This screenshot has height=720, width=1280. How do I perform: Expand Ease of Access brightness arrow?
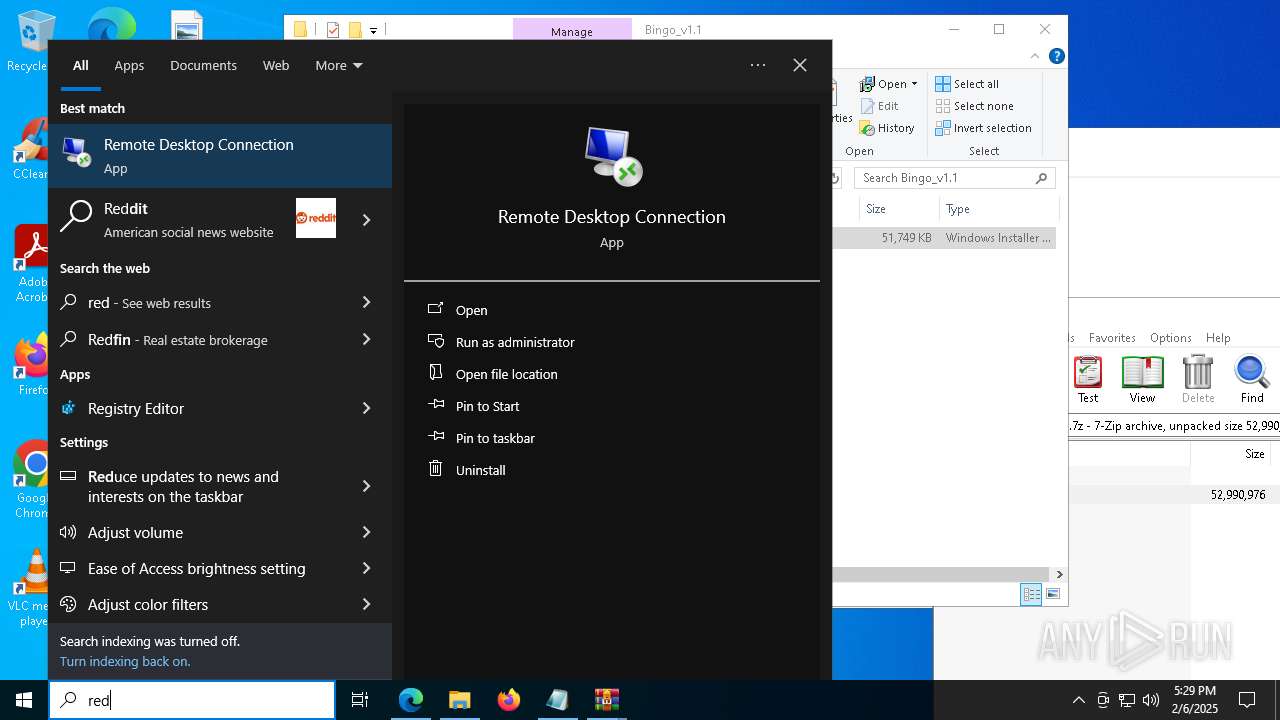[366, 568]
